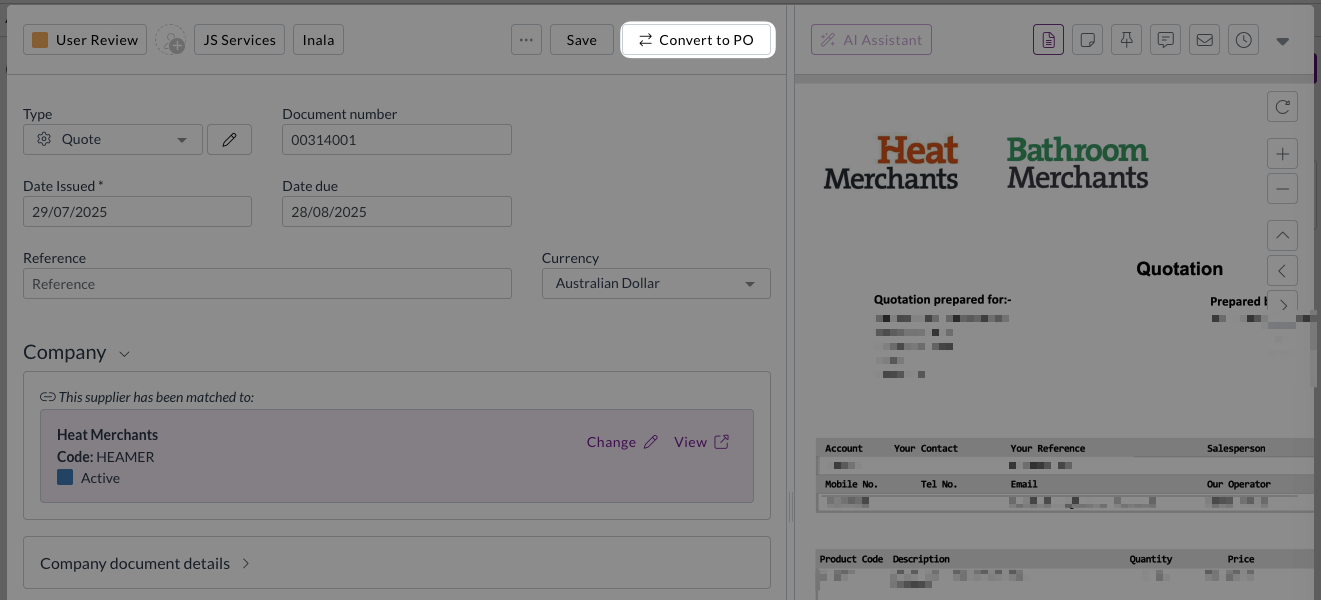Expand Company document details section
The image size is (1321, 600).
145,563
